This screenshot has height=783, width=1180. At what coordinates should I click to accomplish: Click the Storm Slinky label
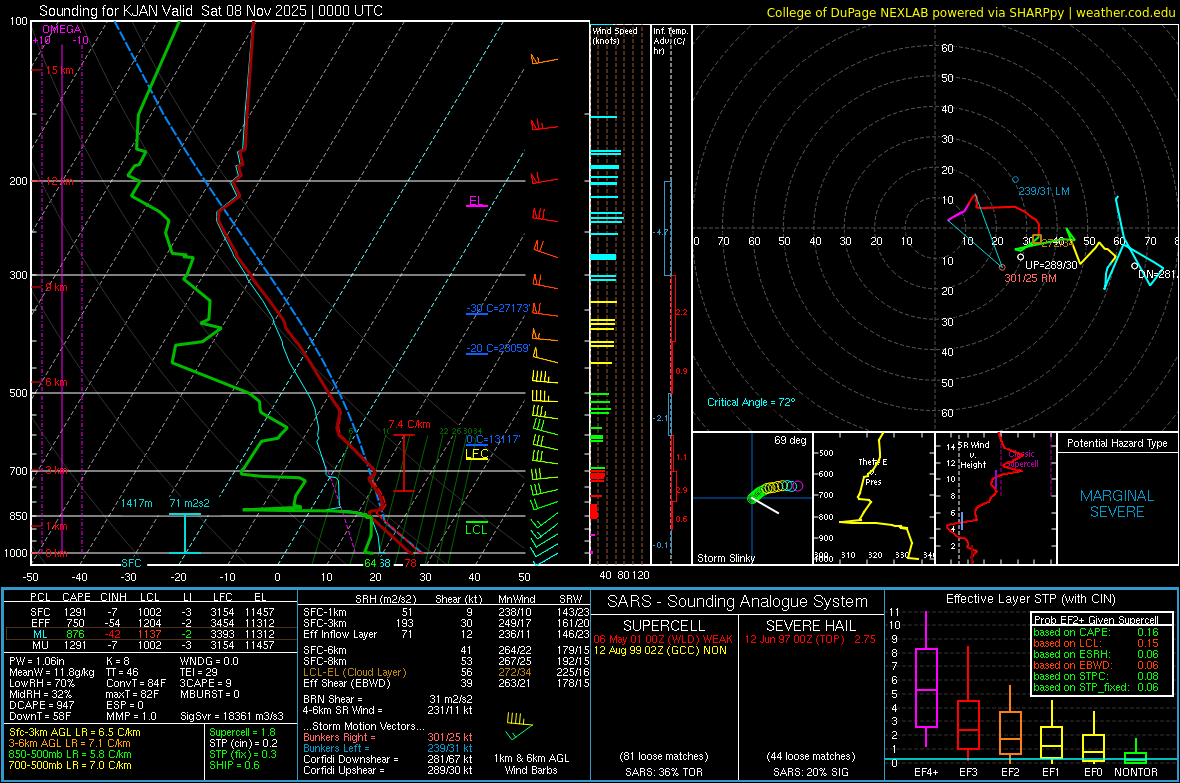coord(726,558)
